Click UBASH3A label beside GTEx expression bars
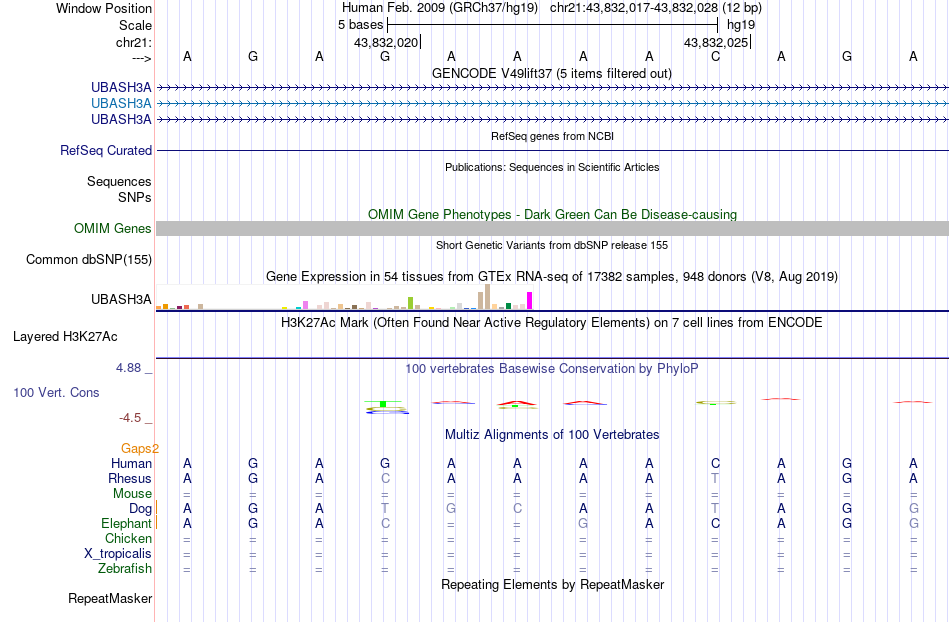This screenshot has height=622, width=950. click(x=121, y=299)
